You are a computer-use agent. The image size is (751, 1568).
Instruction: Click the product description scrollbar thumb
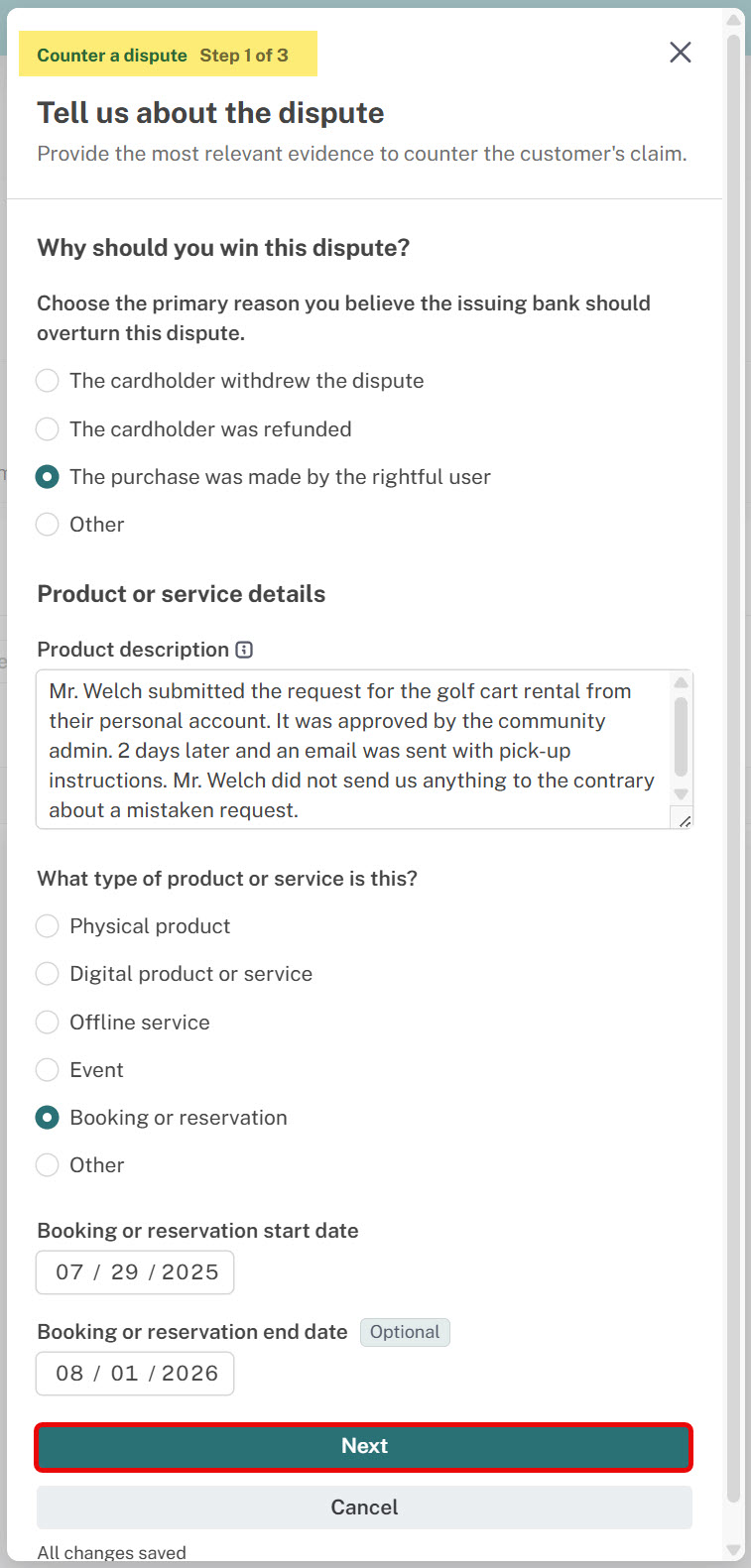[x=681, y=736]
